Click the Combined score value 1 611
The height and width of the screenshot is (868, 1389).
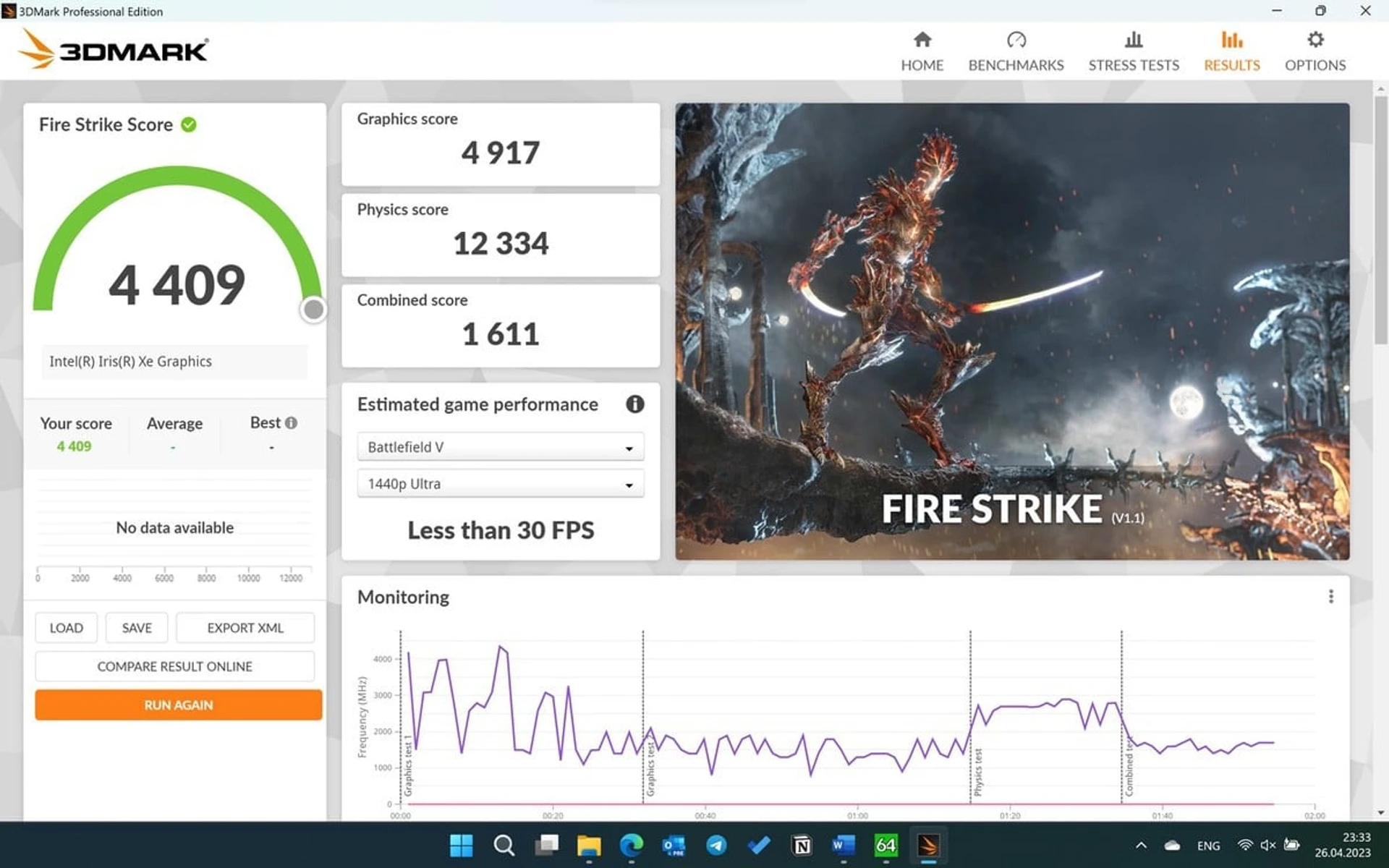pyautogui.click(x=501, y=334)
